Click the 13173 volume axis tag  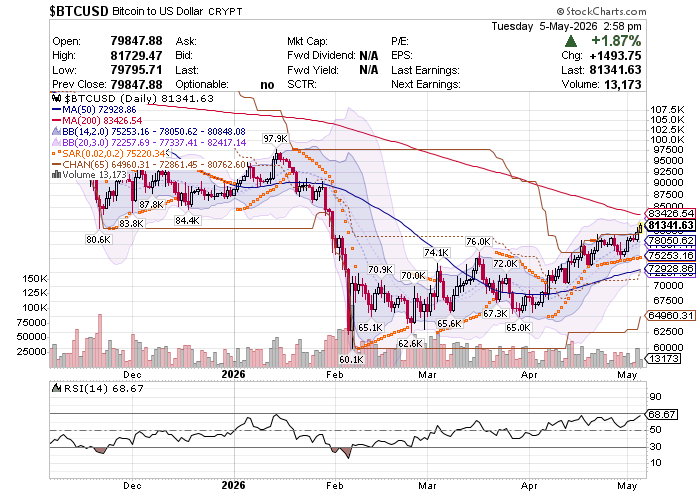(663, 358)
